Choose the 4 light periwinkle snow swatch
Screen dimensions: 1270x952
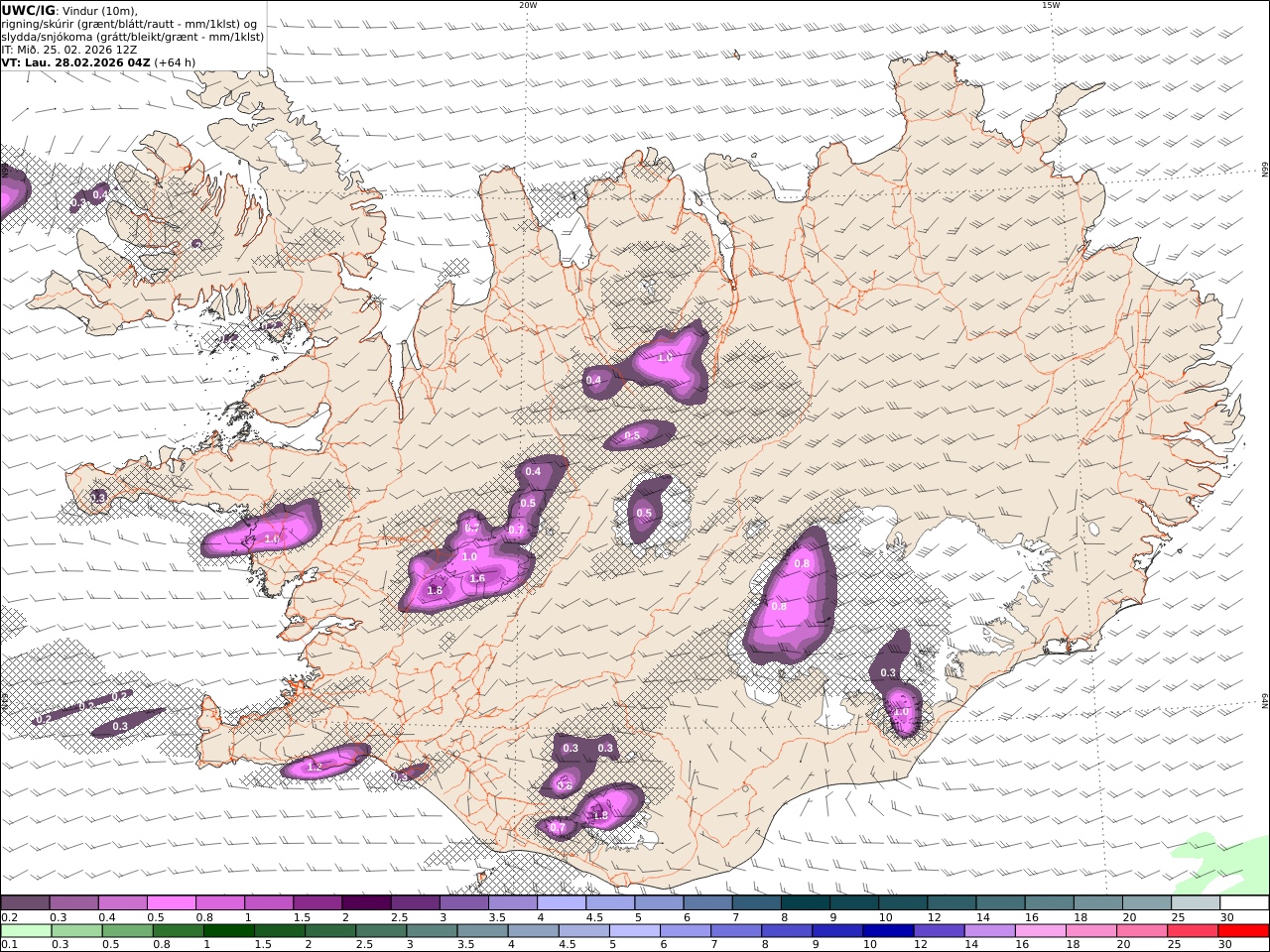561,903
